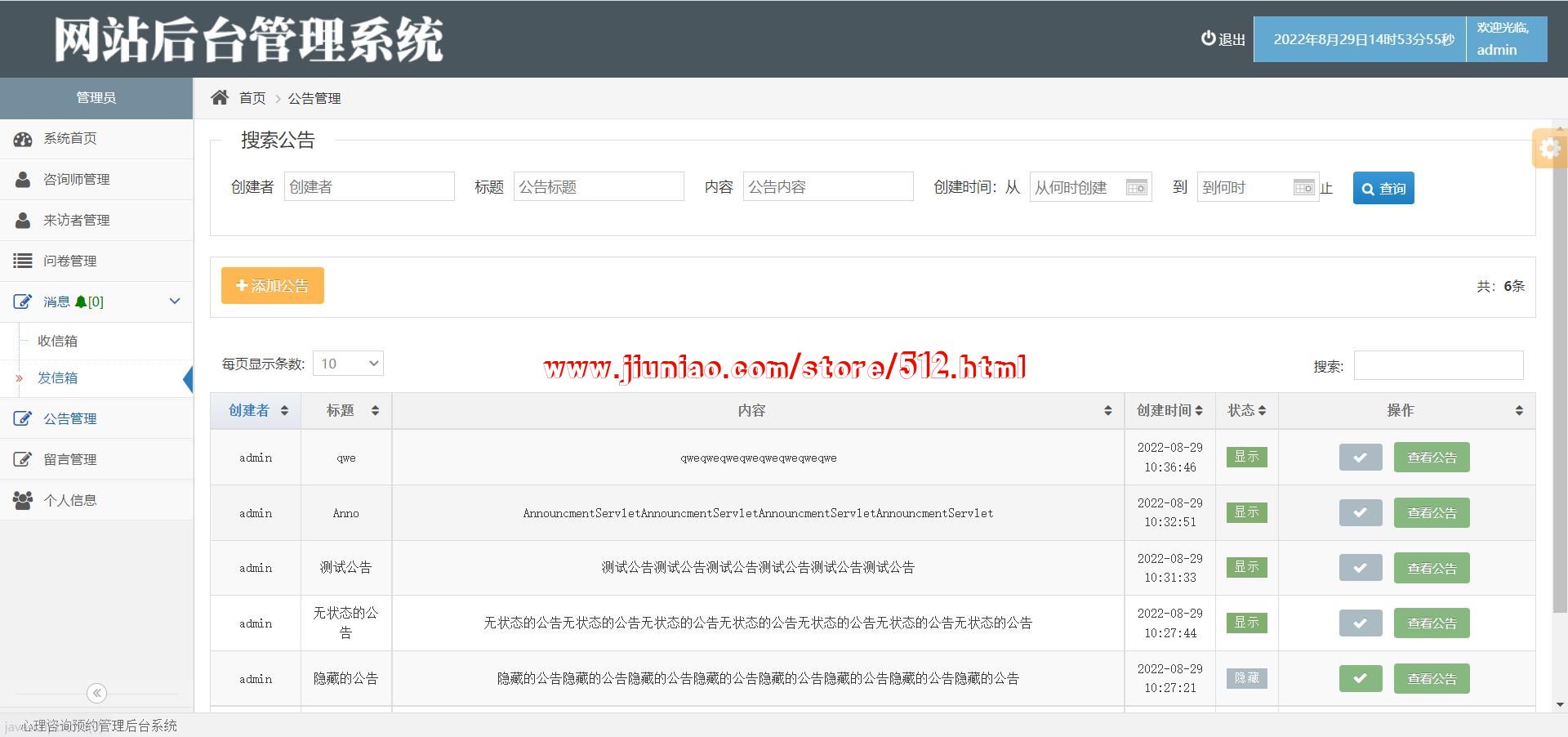The height and width of the screenshot is (737, 1568).
Task: Click the dashboard icon beside 系统首页
Action: 23,139
